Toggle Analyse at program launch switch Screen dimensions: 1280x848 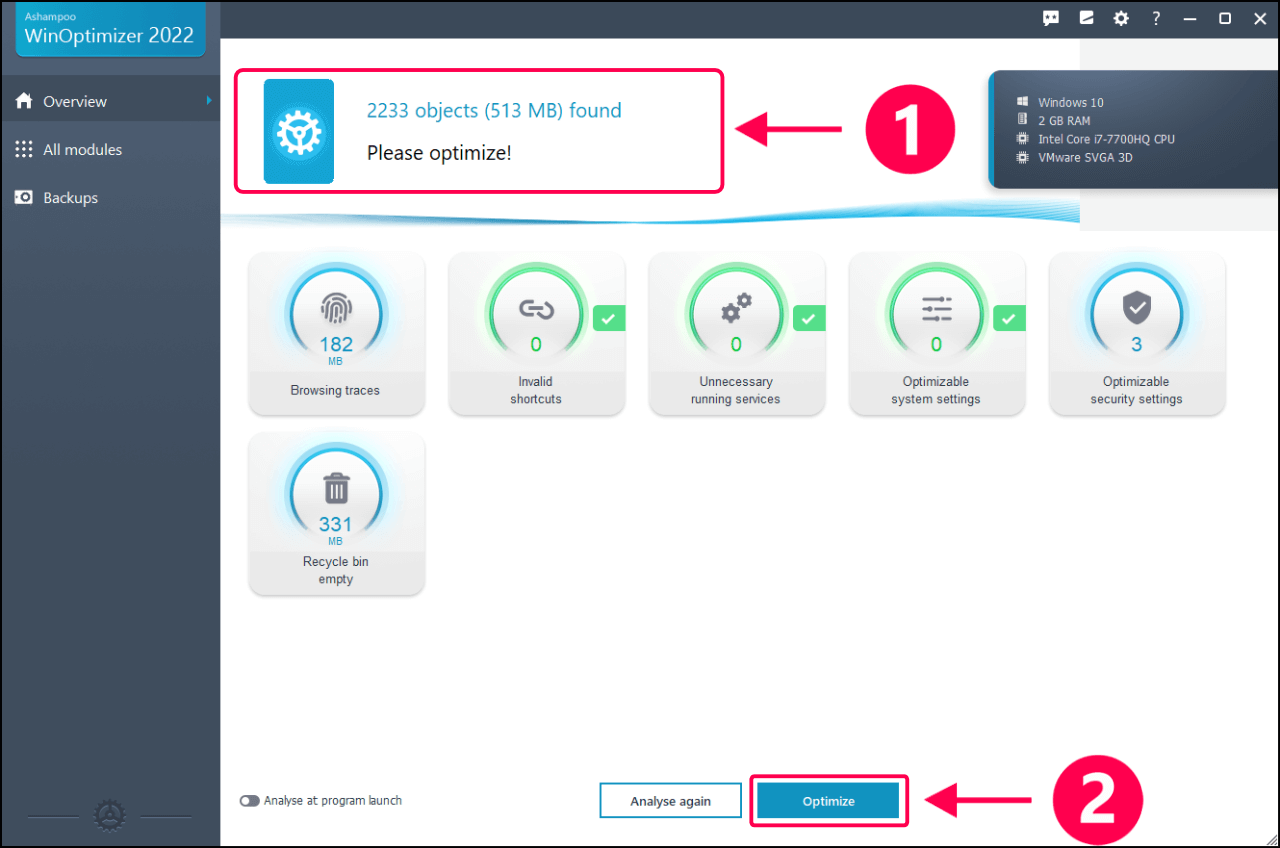[249, 801]
